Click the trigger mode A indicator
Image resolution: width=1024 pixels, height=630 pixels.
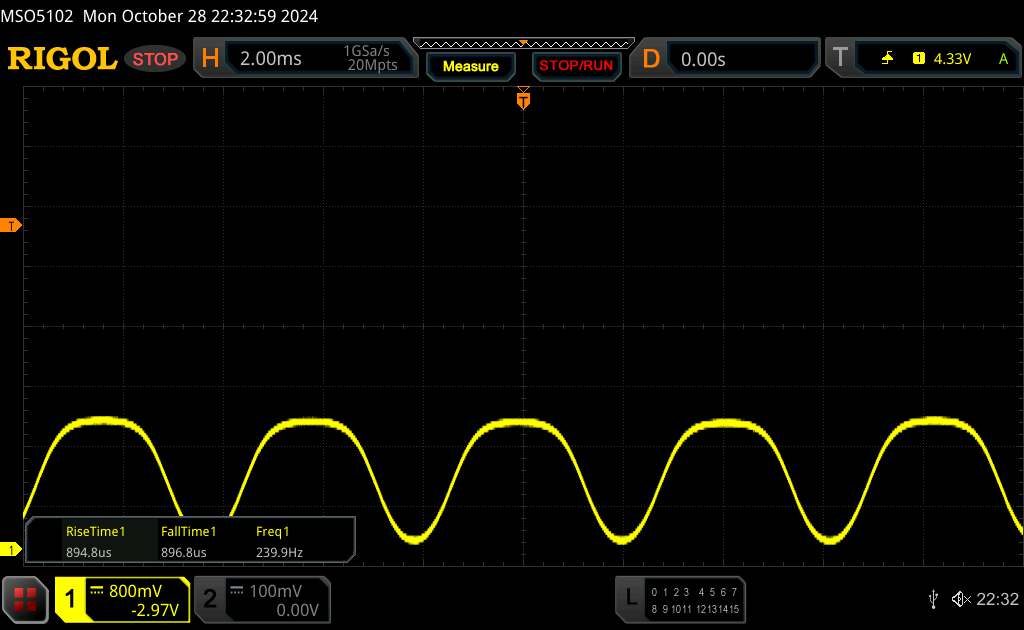coord(1003,59)
